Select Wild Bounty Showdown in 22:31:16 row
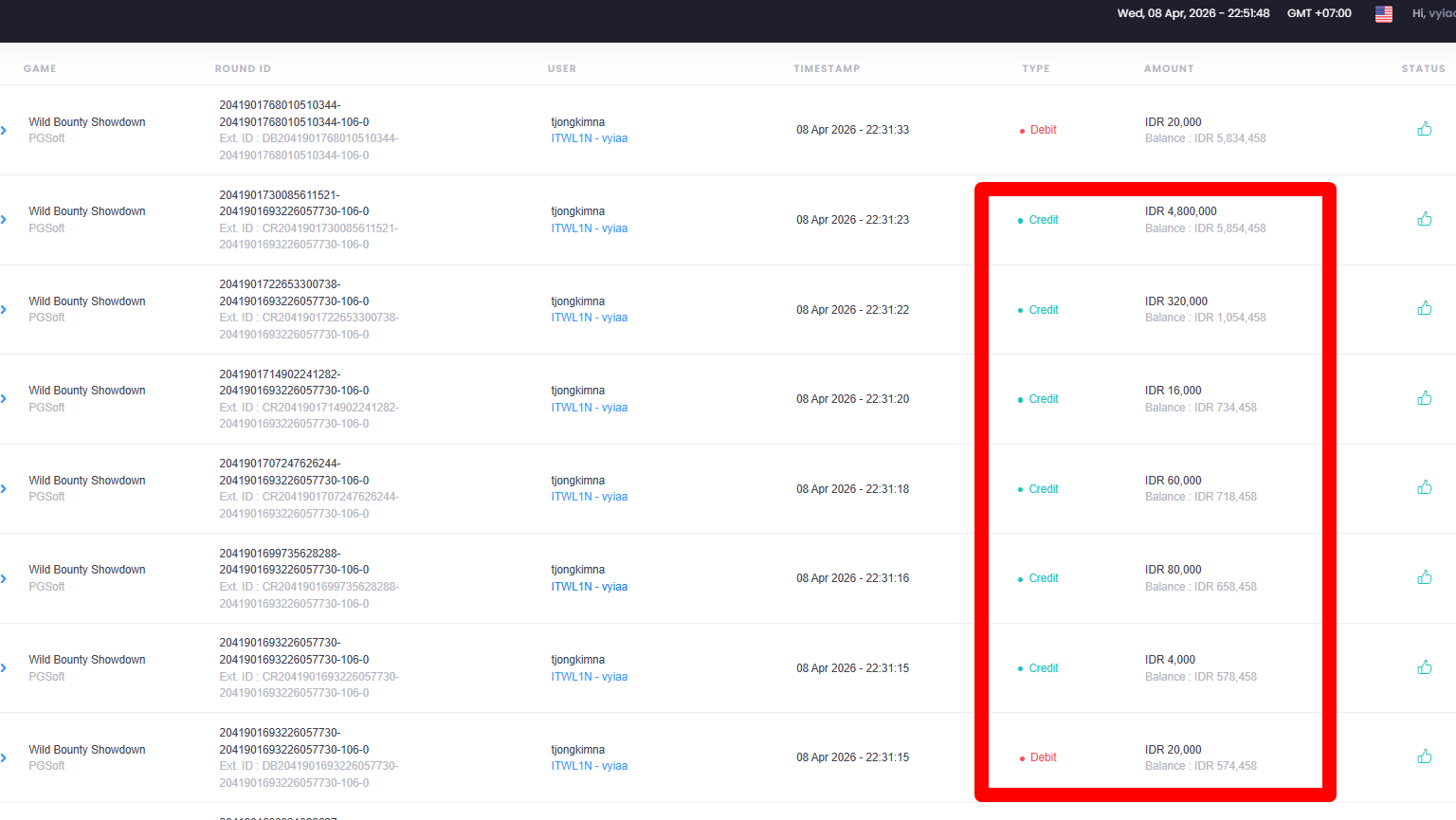The height and width of the screenshot is (820, 1456). (x=87, y=570)
